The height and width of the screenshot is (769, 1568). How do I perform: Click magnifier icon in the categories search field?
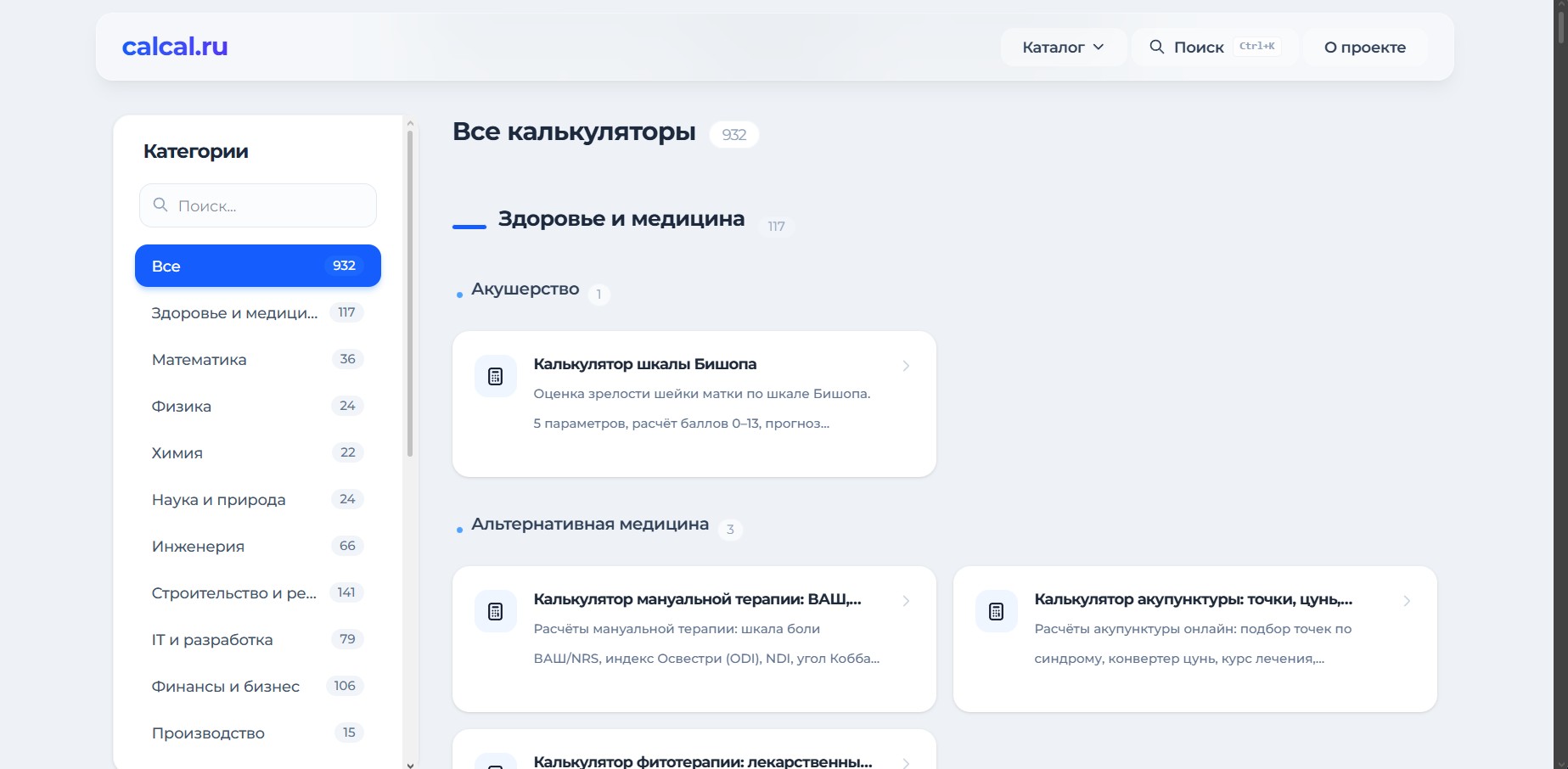[160, 205]
